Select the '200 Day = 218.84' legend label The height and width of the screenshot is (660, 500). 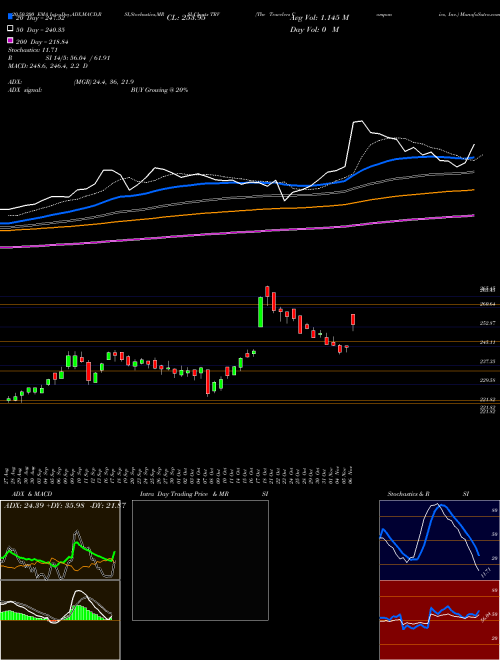click(x=43, y=42)
